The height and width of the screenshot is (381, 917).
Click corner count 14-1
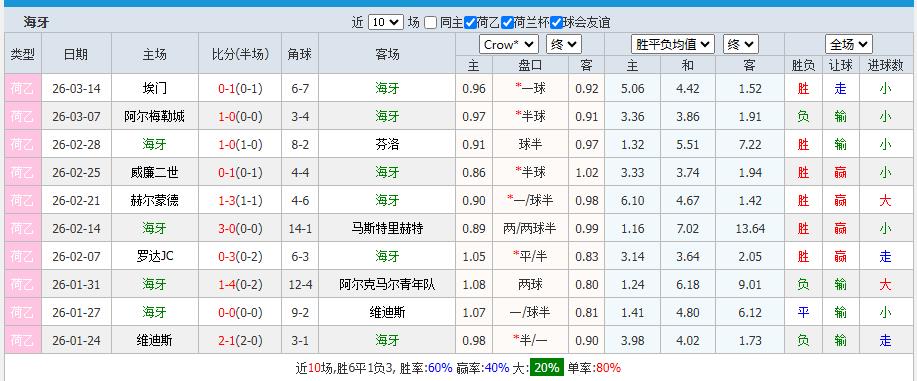point(300,229)
